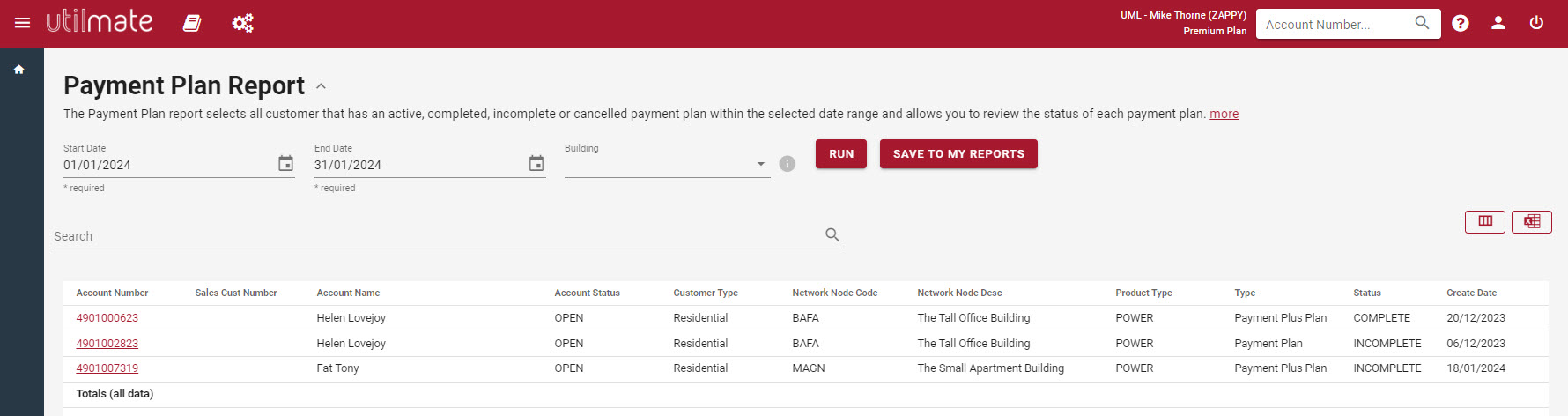Click the 'COMPLETE' status cell

[x=1381, y=318]
